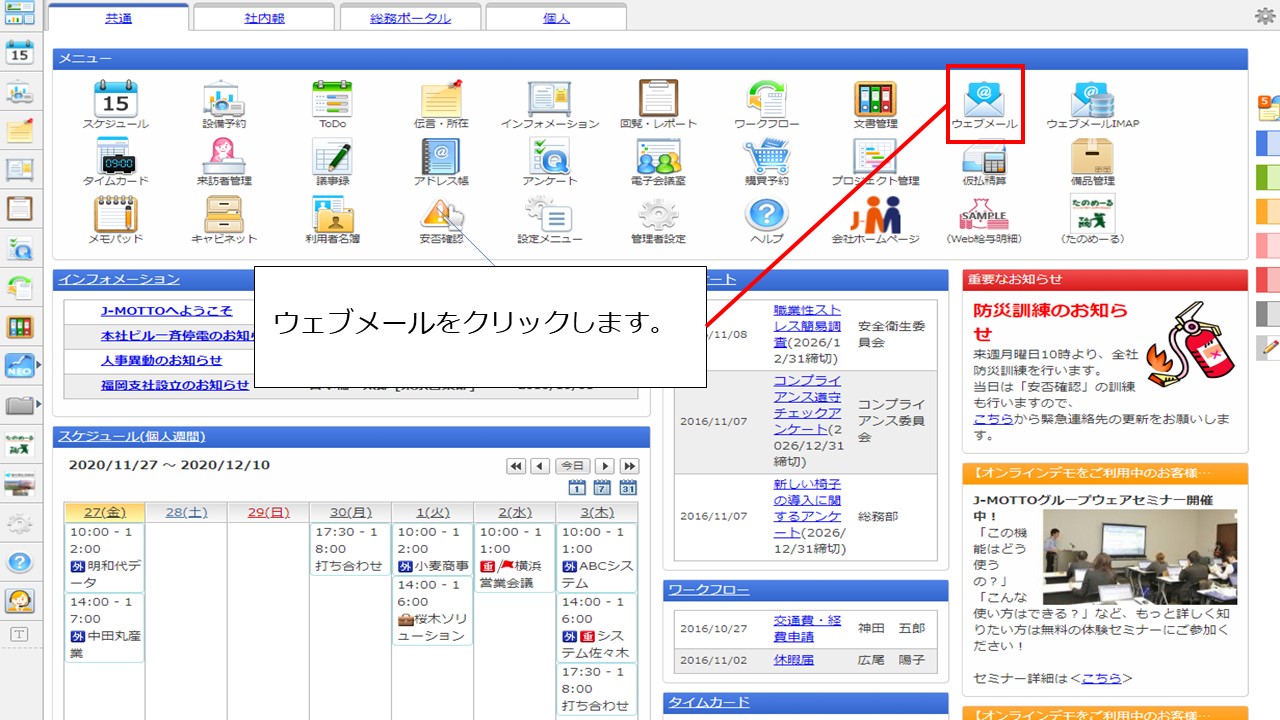Screen dimensions: 1280x720
Task: Open the 設備予約 menu icon
Action: 223,101
